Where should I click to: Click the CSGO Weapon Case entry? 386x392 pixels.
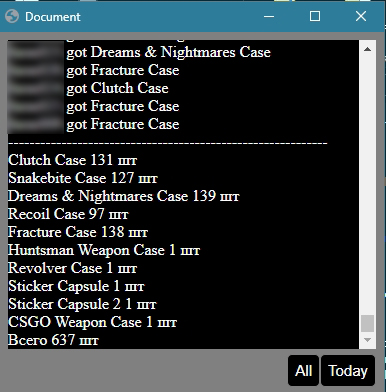92,322
